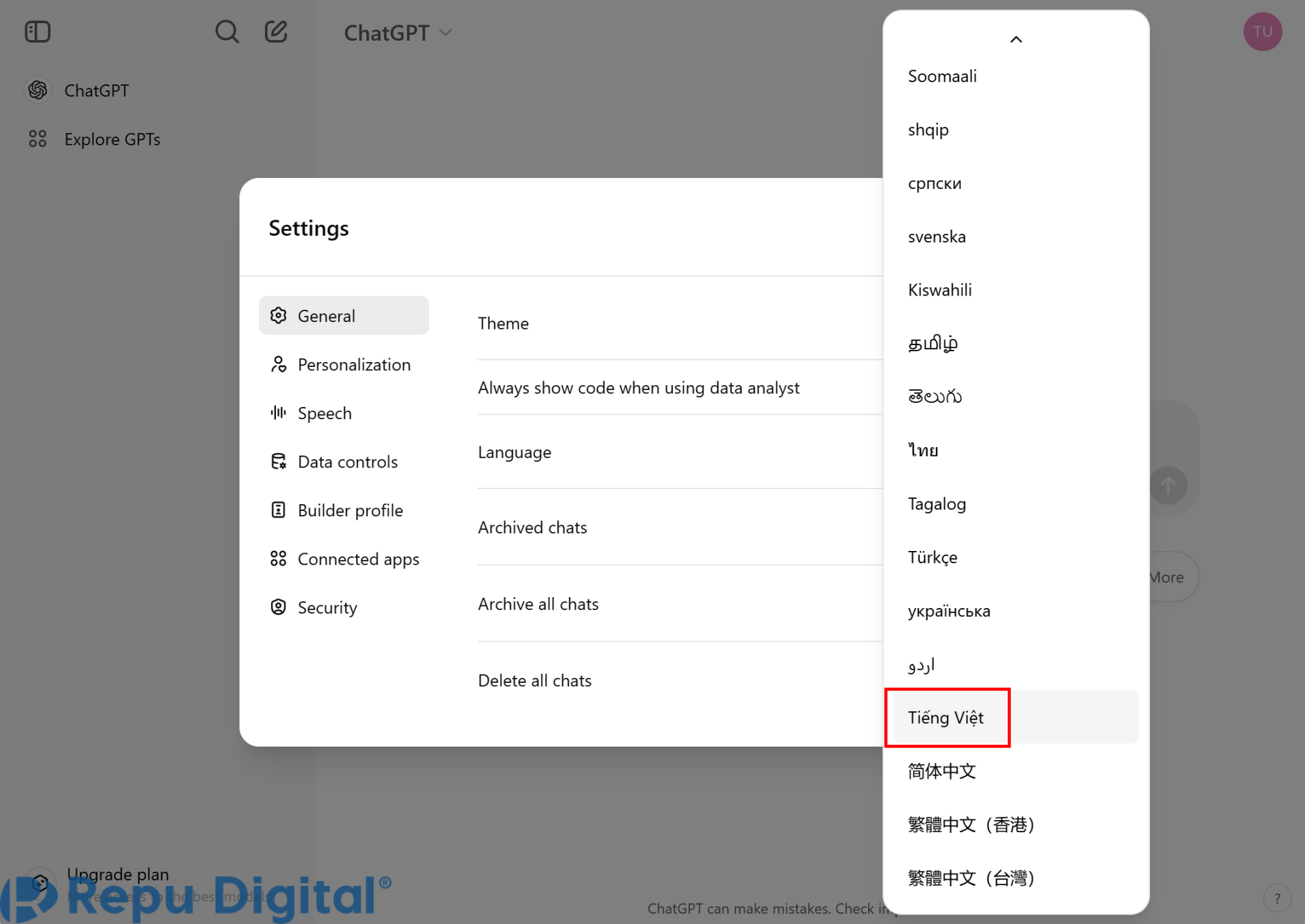This screenshot has width=1305, height=924.
Task: Click the Delete all chats label
Action: click(x=534, y=680)
